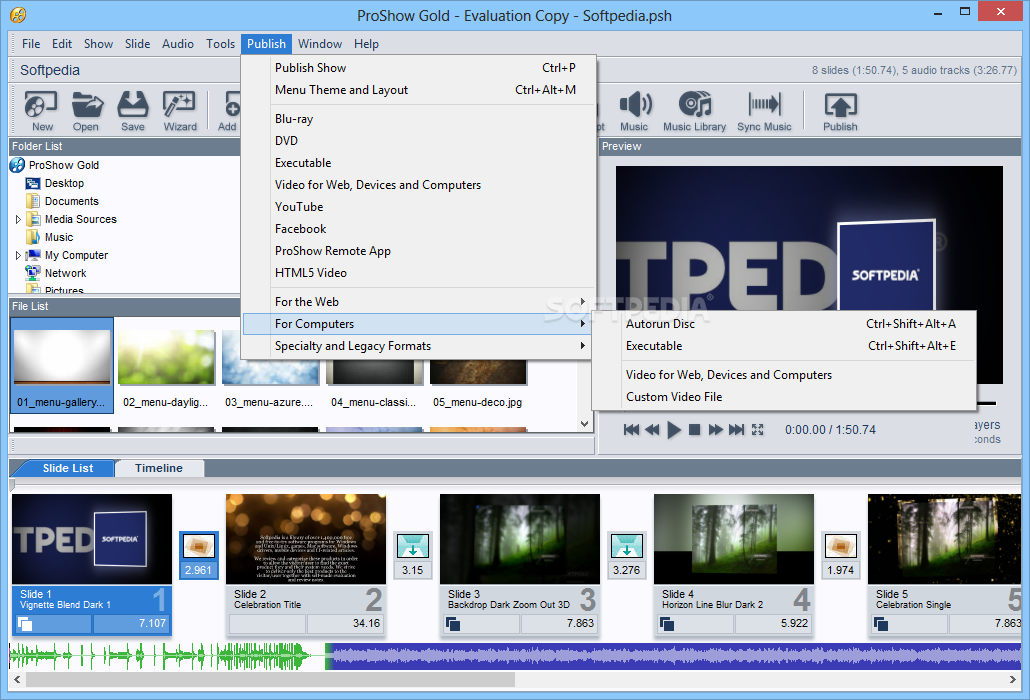This screenshot has height=700, width=1030.
Task: Select Menu Theme and Layout entry
Action: tap(419, 90)
